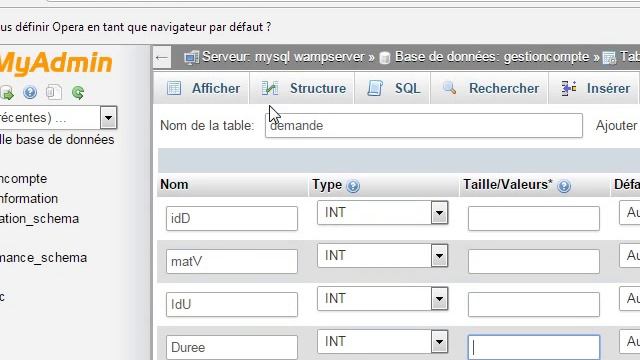Open default value dropdown for matV row

click(x=630, y=256)
